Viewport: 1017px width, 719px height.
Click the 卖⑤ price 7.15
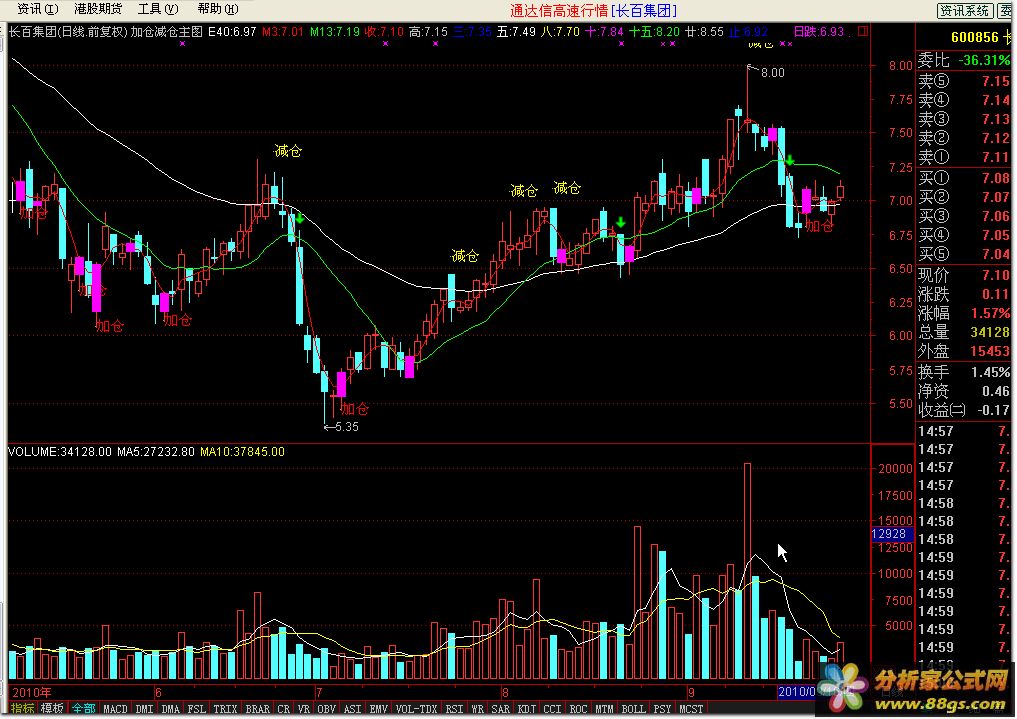point(996,81)
